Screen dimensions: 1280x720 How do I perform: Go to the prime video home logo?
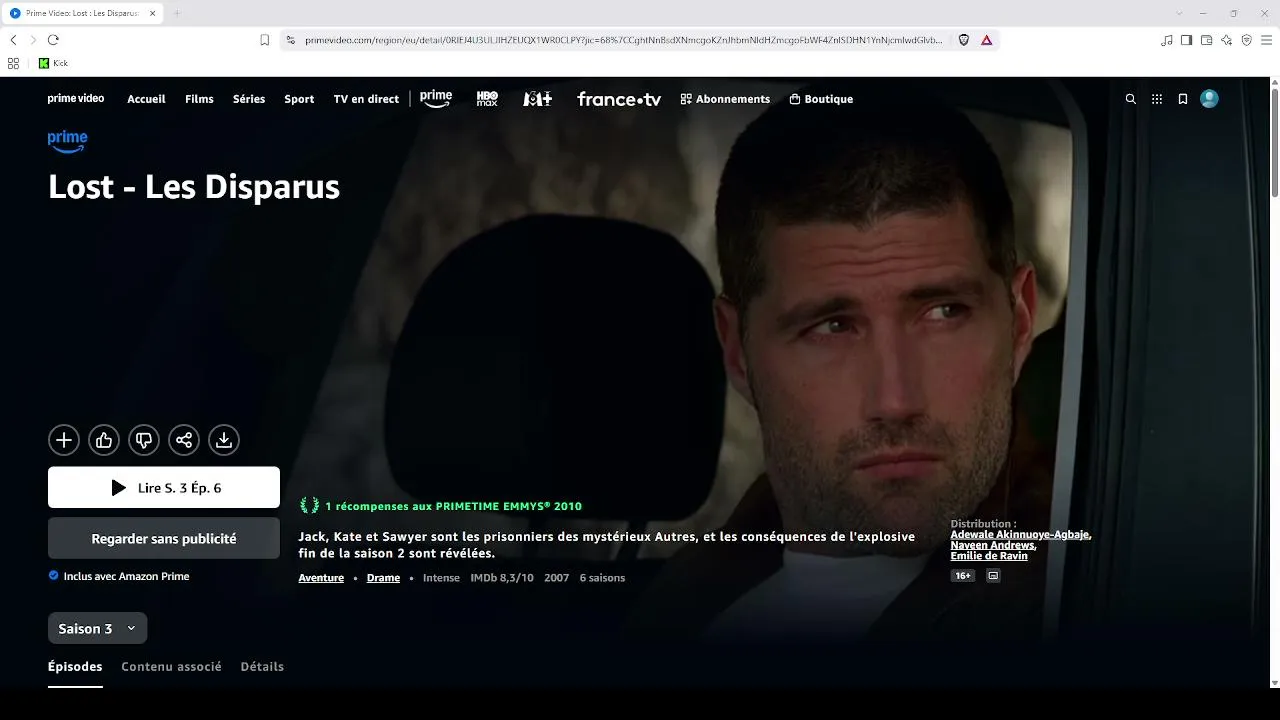pyautogui.click(x=76, y=99)
